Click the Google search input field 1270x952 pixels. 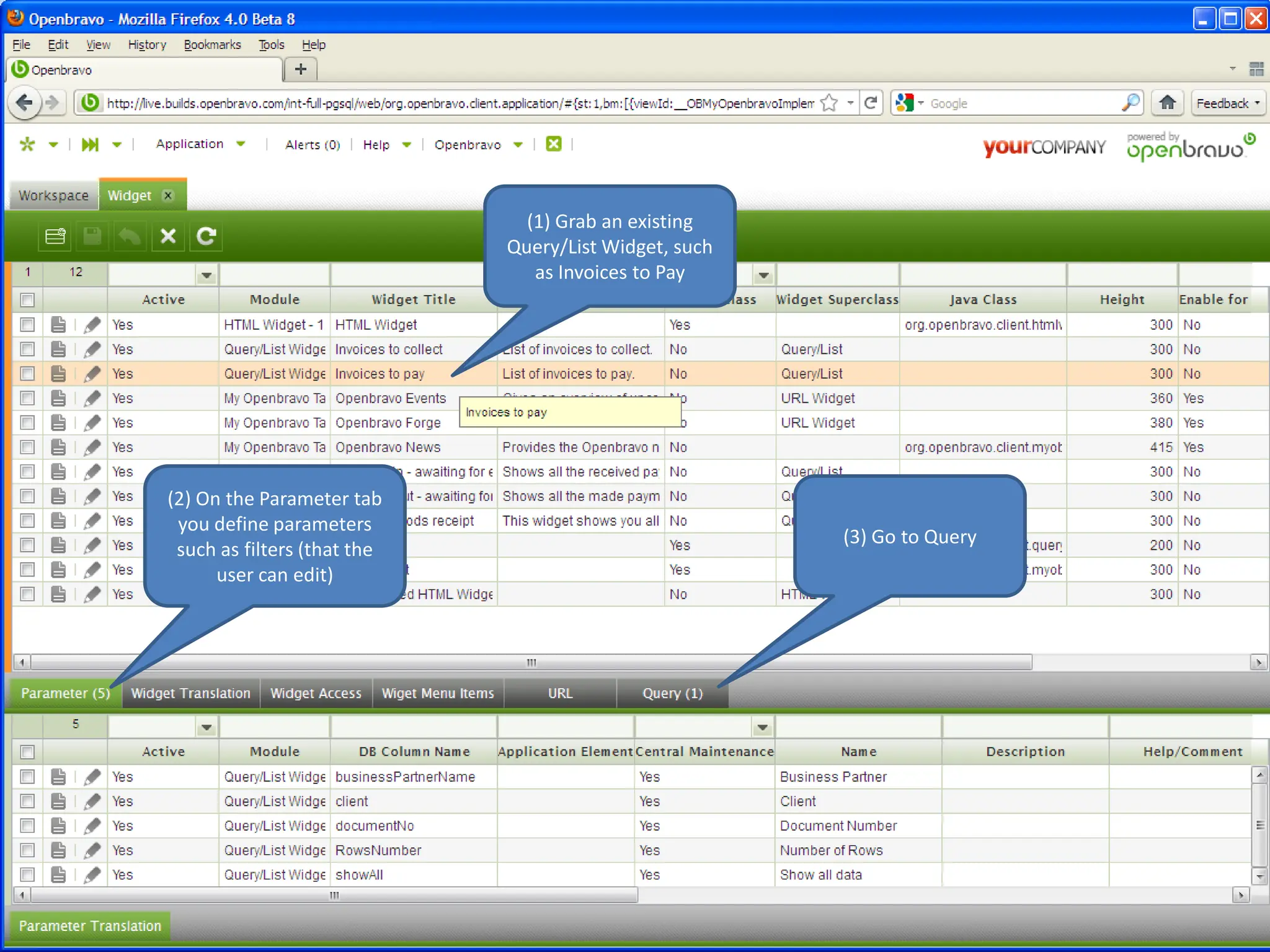[x=1023, y=104]
